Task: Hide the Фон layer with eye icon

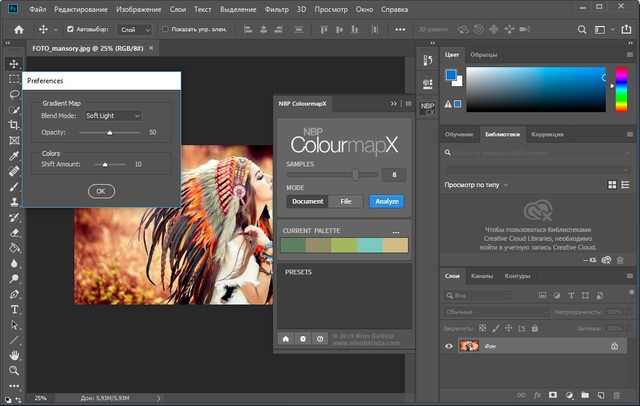Action: point(449,345)
